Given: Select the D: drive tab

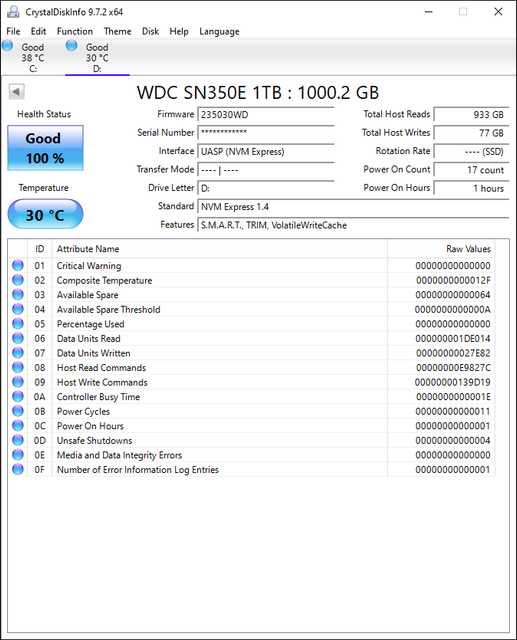Looking at the screenshot, I should click(97, 58).
